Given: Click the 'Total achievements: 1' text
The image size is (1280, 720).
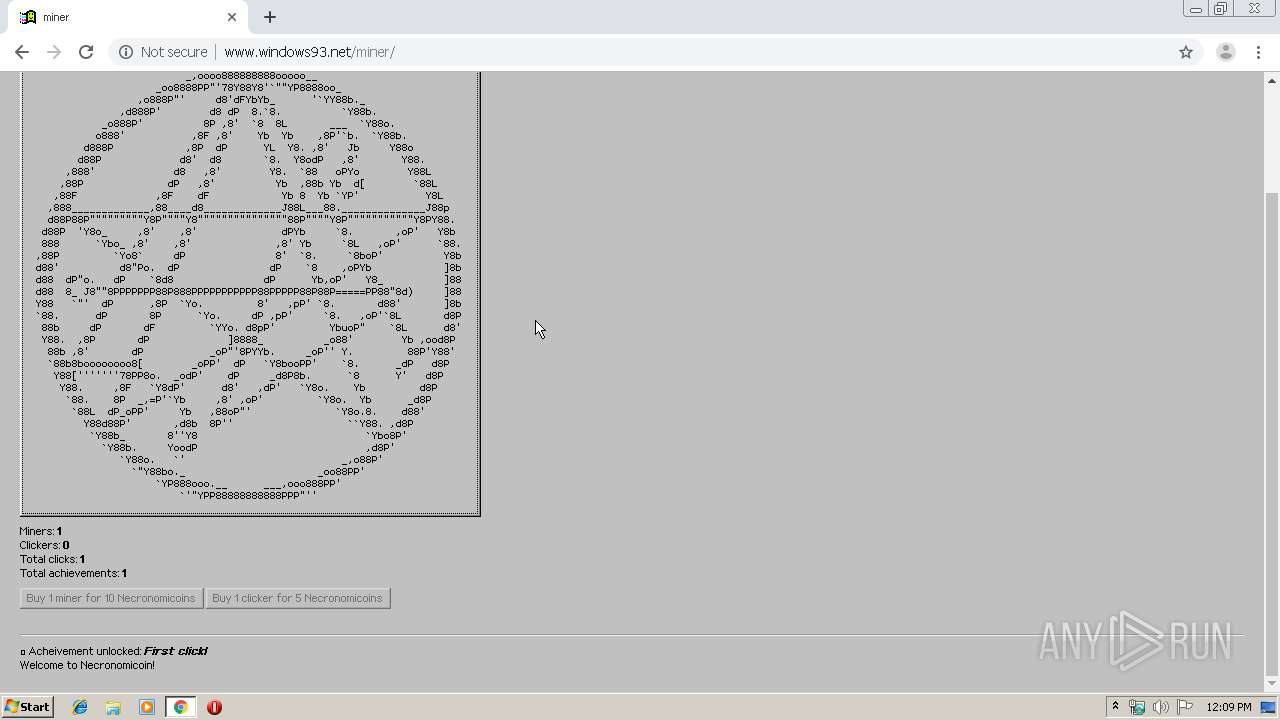Looking at the screenshot, I should 73,573.
